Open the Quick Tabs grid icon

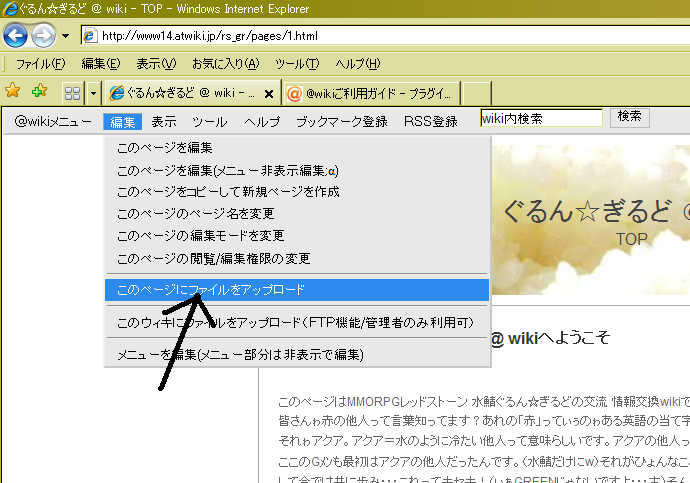[x=72, y=93]
